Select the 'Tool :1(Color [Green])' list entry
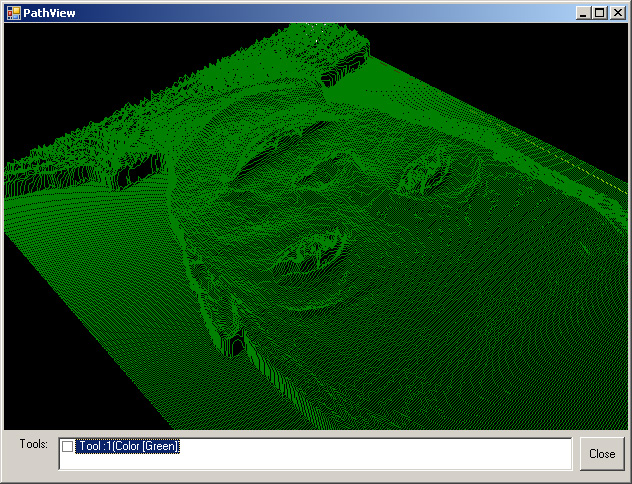The width and height of the screenshot is (632, 484). [x=127, y=447]
